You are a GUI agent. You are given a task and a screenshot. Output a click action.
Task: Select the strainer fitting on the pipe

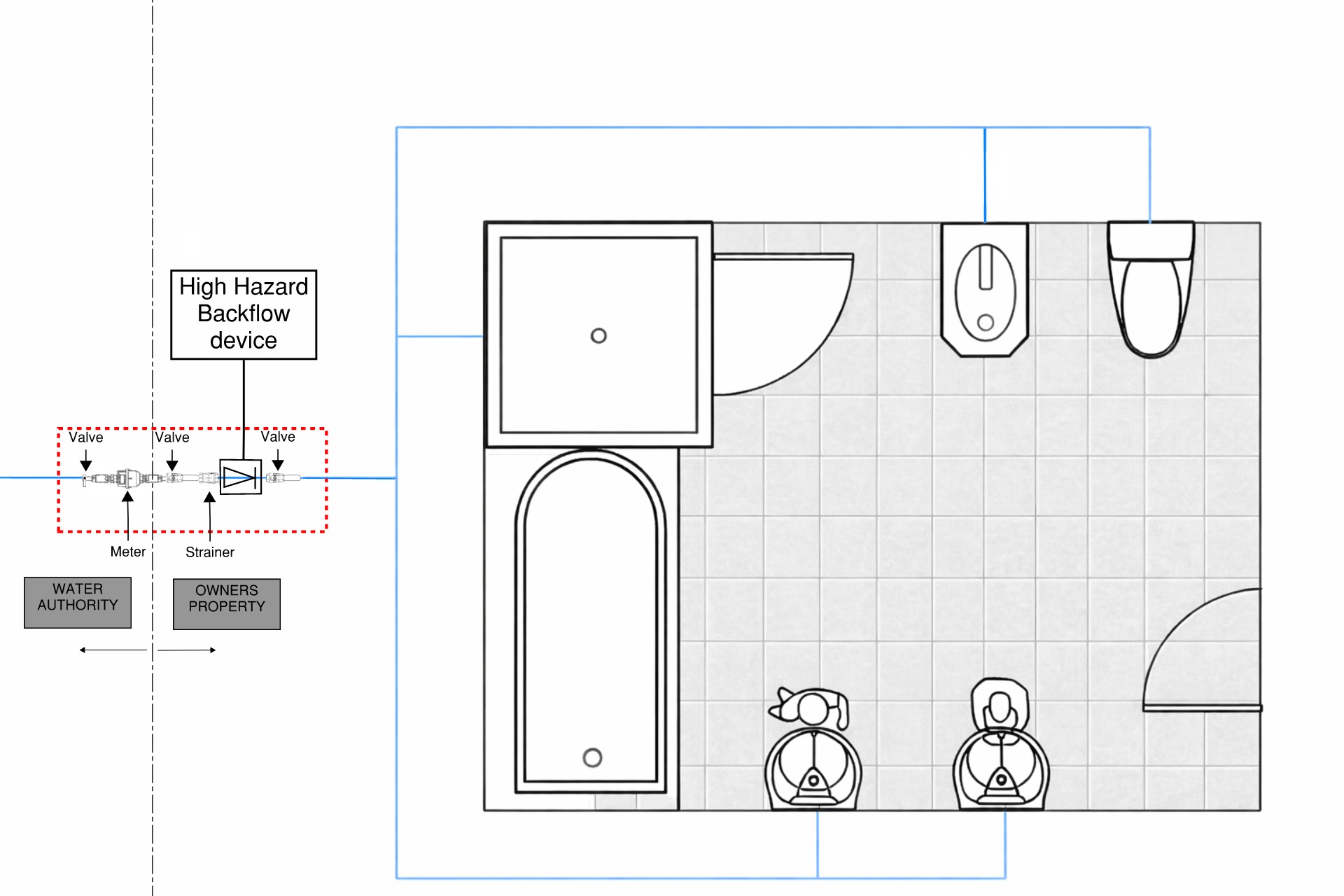coord(209,478)
